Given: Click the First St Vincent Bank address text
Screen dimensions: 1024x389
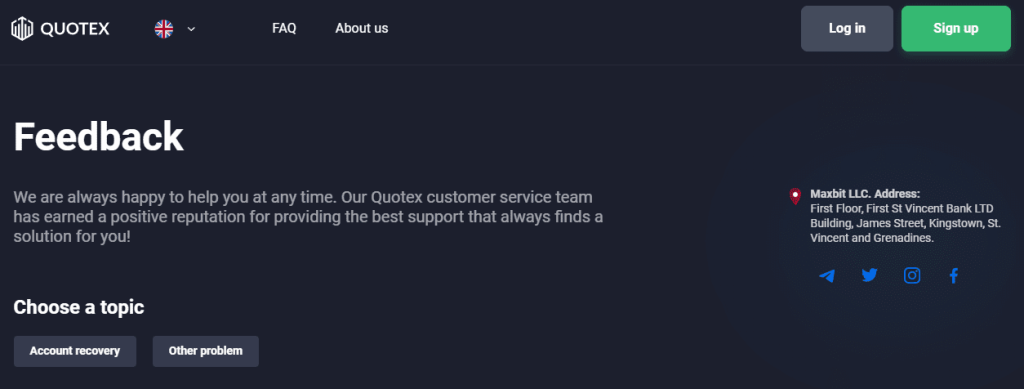Looking at the screenshot, I should tap(906, 224).
